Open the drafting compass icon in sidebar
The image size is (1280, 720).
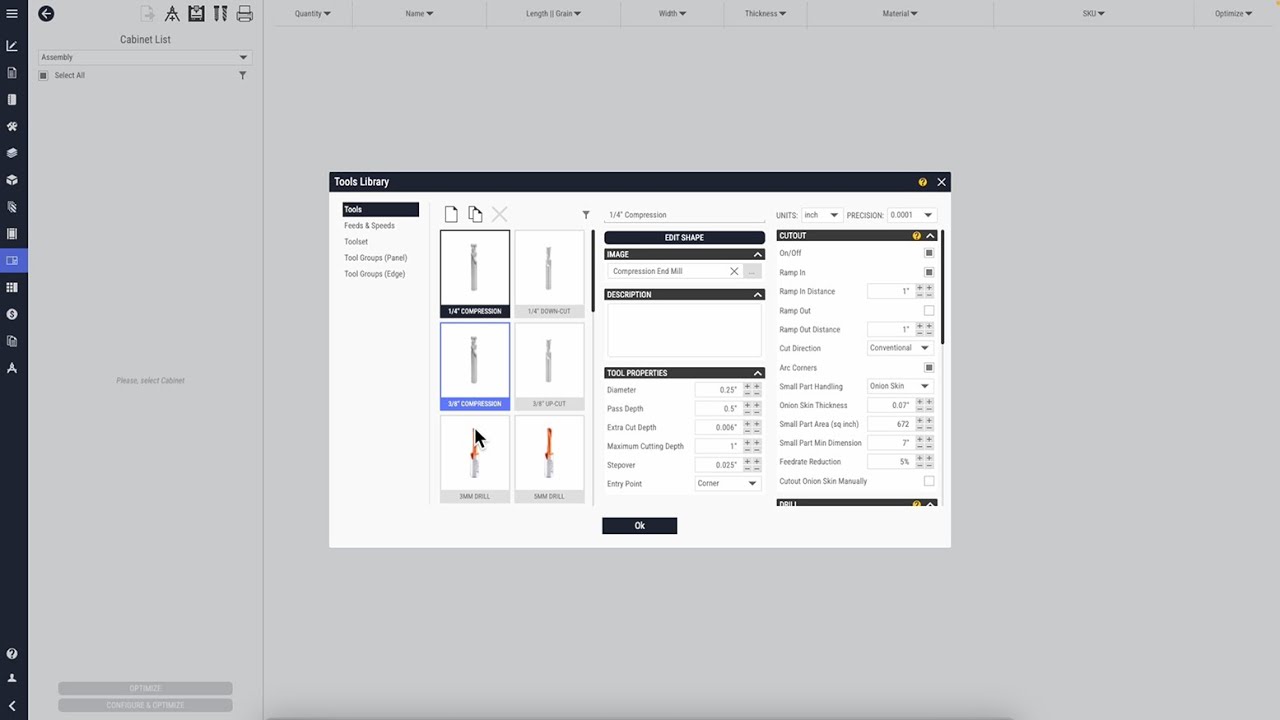(12, 368)
